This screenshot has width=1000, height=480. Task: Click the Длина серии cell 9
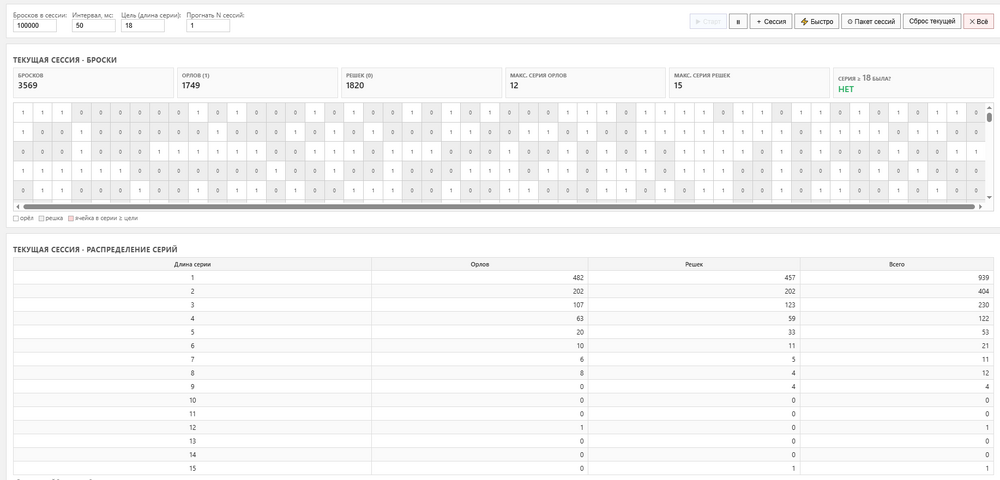point(193,387)
